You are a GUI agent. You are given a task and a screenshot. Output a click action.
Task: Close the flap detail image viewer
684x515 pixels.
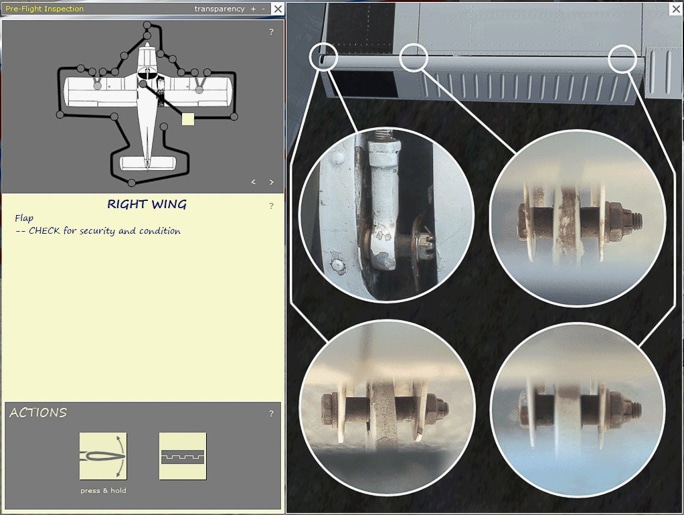[674, 9]
